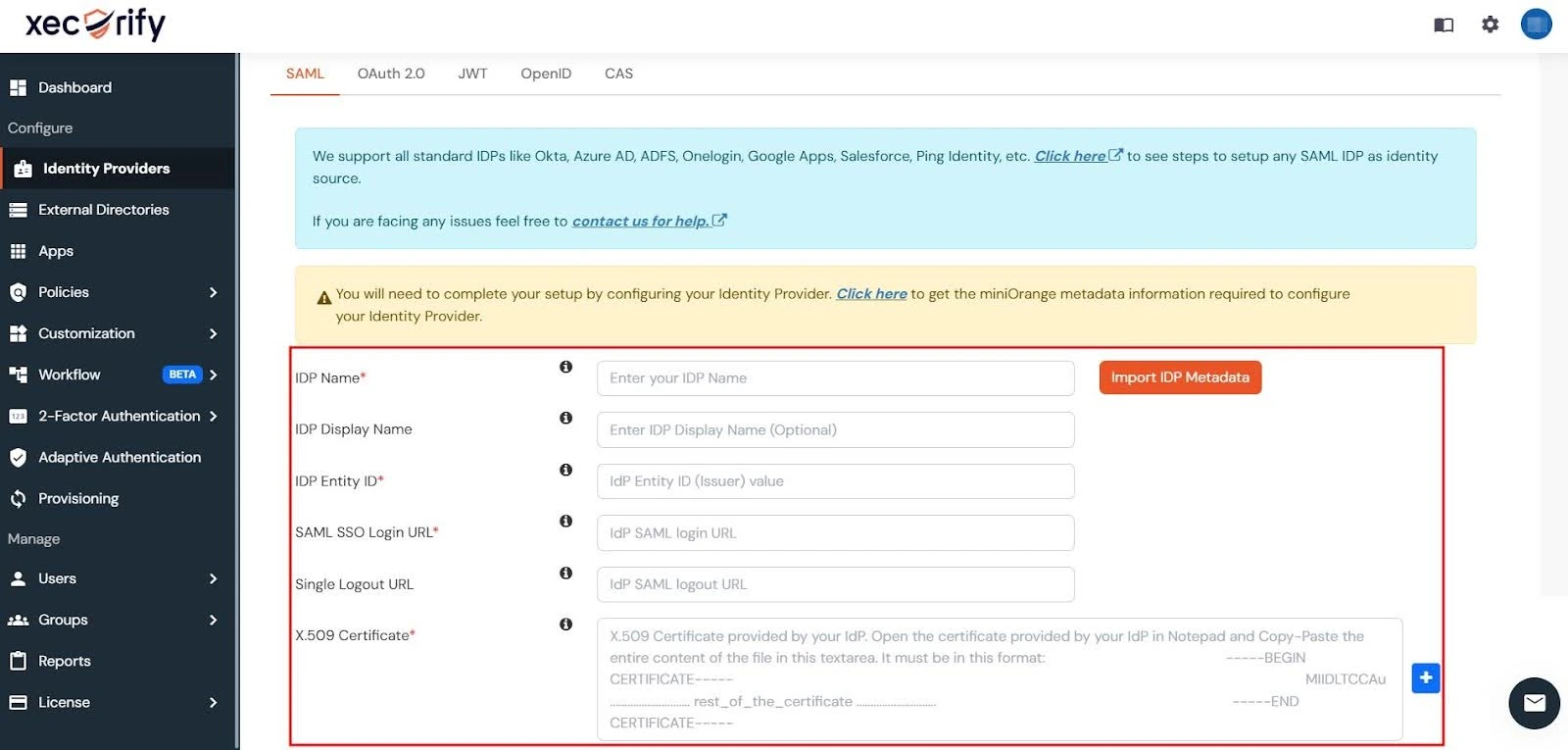The image size is (1568, 750).
Task: Click the Customization icon in sidebar
Action: coord(18,333)
